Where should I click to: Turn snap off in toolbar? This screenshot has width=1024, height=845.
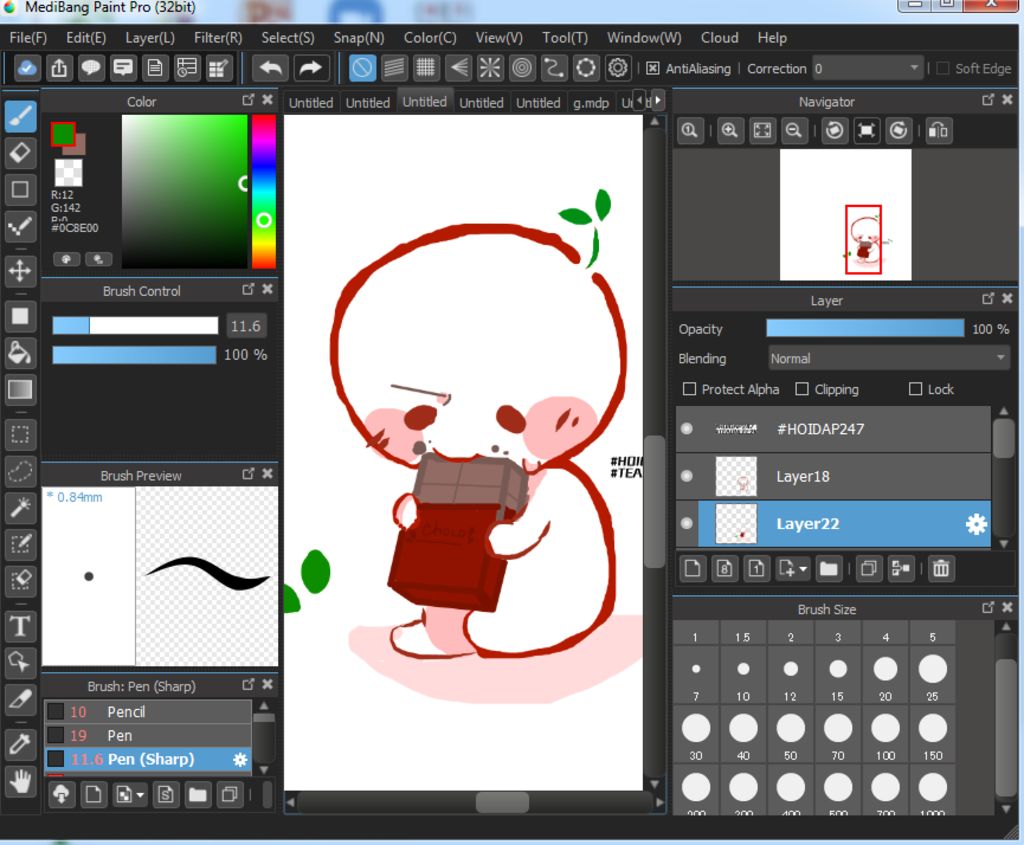pyautogui.click(x=362, y=68)
